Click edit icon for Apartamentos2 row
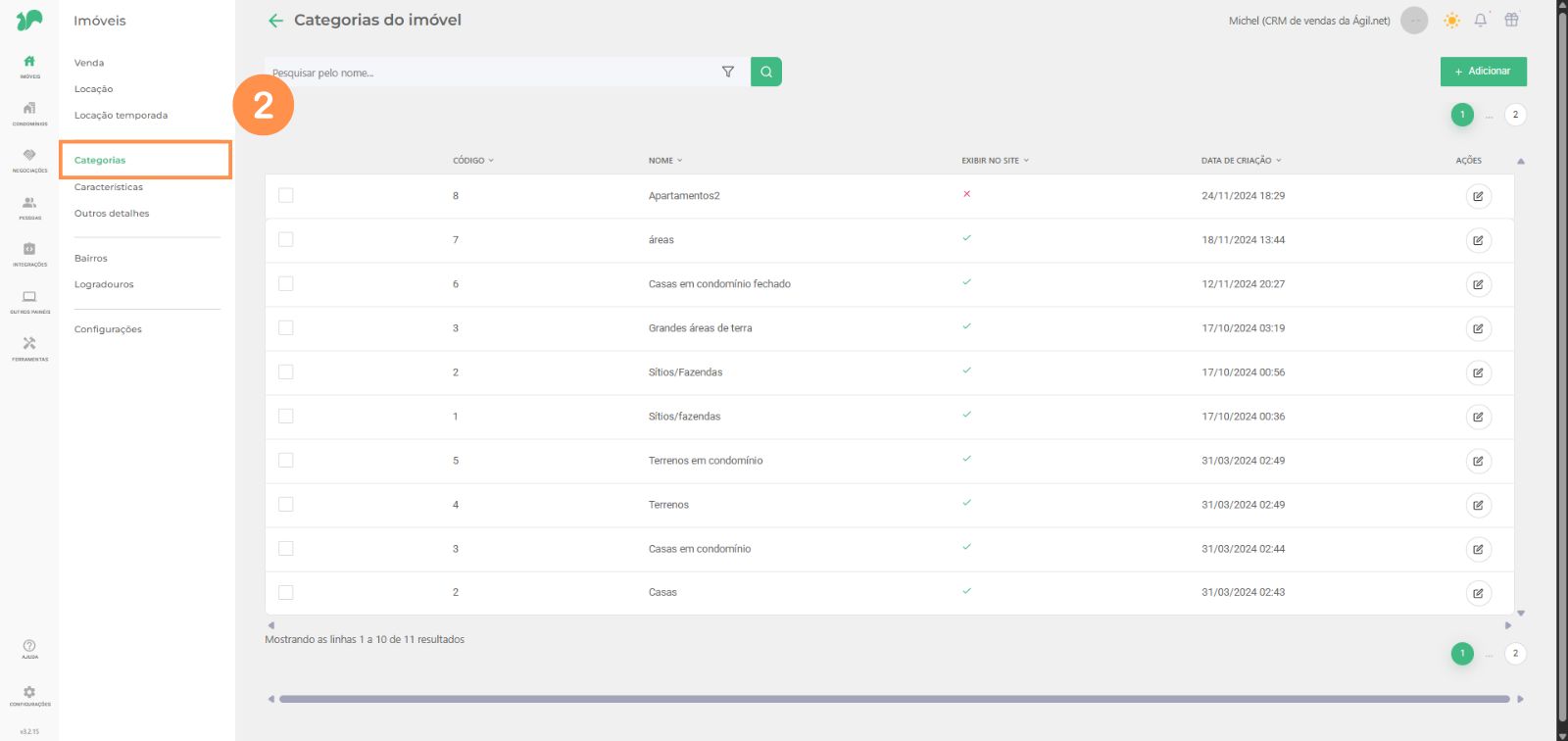1568x741 pixels. pos(1478,196)
